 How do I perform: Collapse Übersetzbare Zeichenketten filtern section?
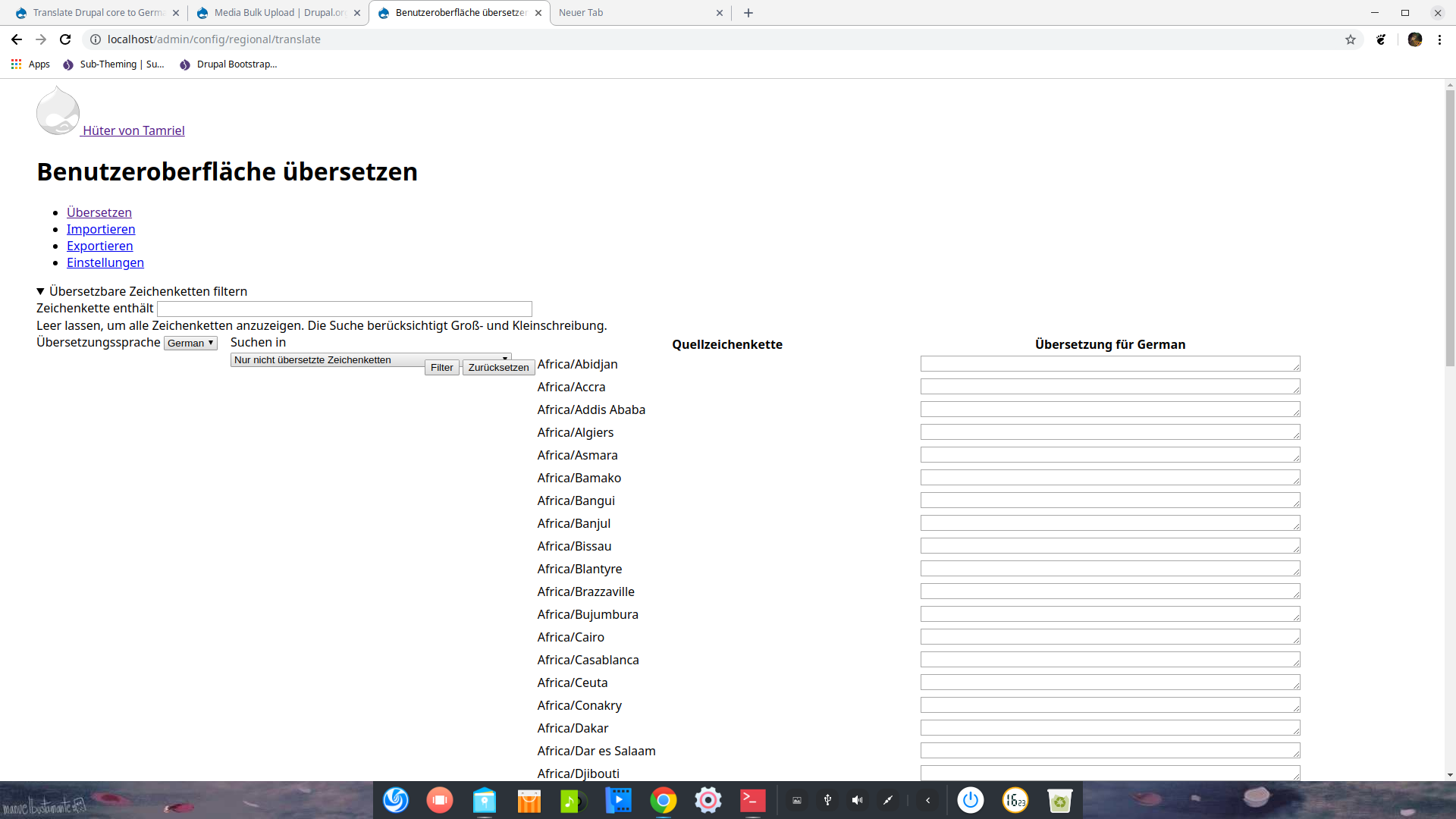(x=41, y=291)
